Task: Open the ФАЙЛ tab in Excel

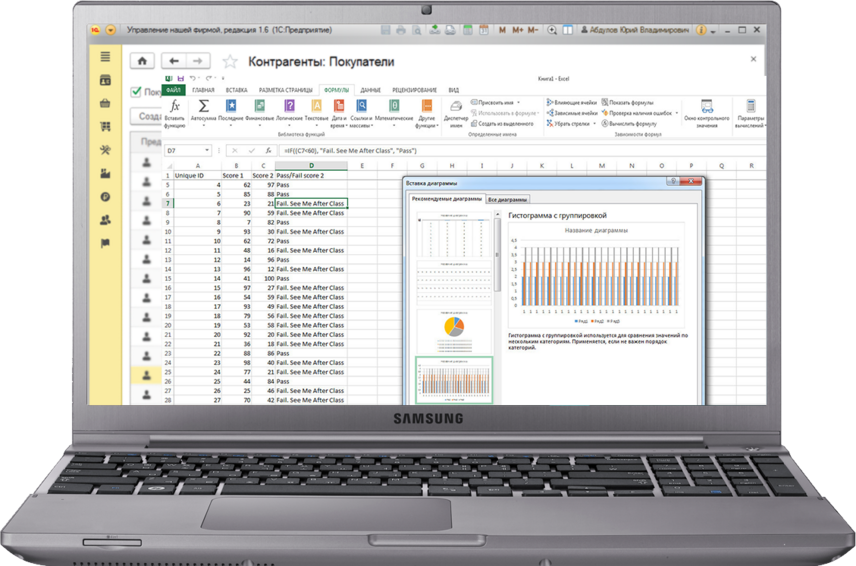Action: tap(174, 90)
